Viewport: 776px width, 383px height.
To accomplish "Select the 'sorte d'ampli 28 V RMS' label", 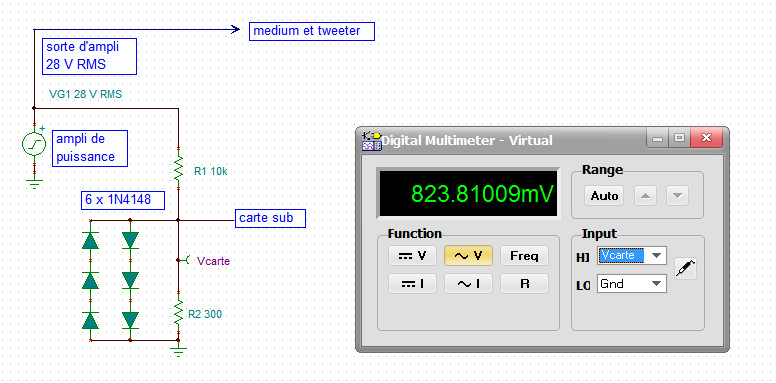I will coord(89,56).
